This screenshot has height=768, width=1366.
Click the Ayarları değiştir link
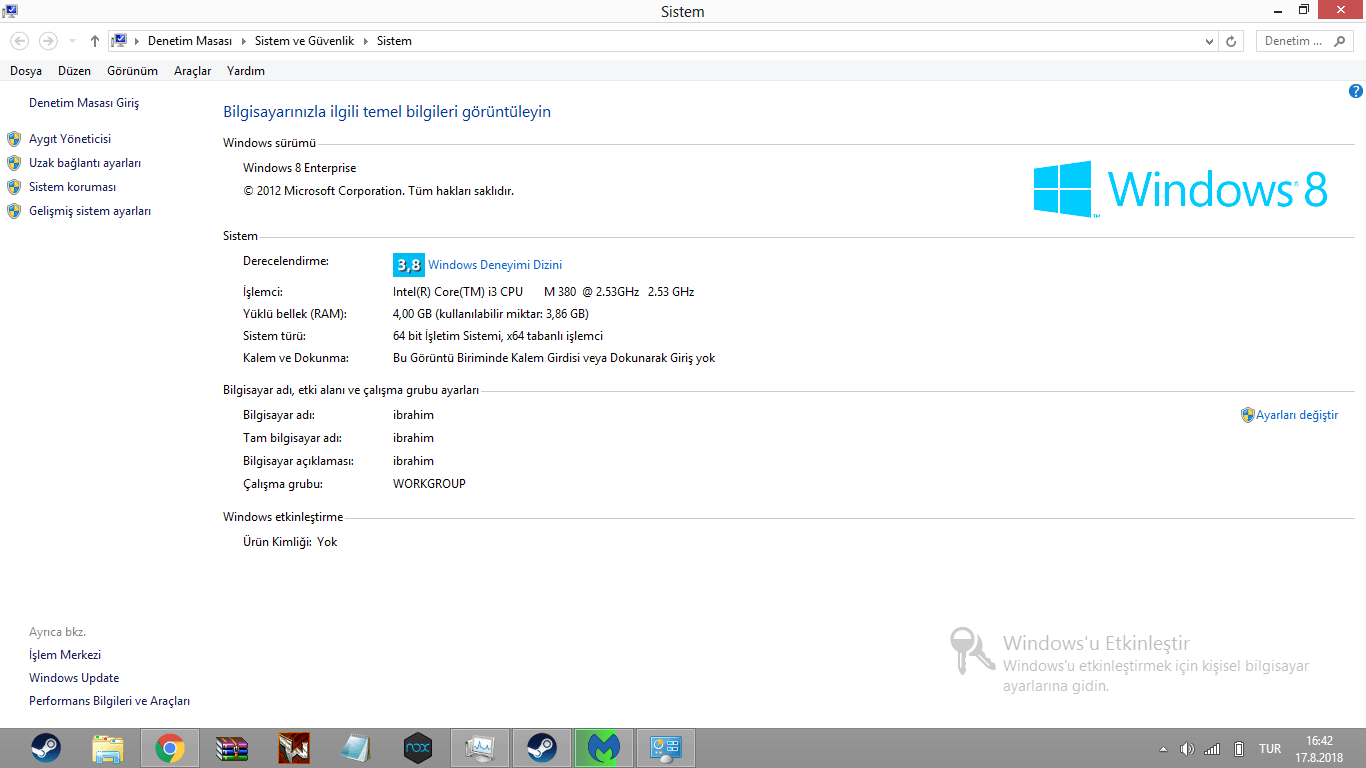coord(1297,415)
